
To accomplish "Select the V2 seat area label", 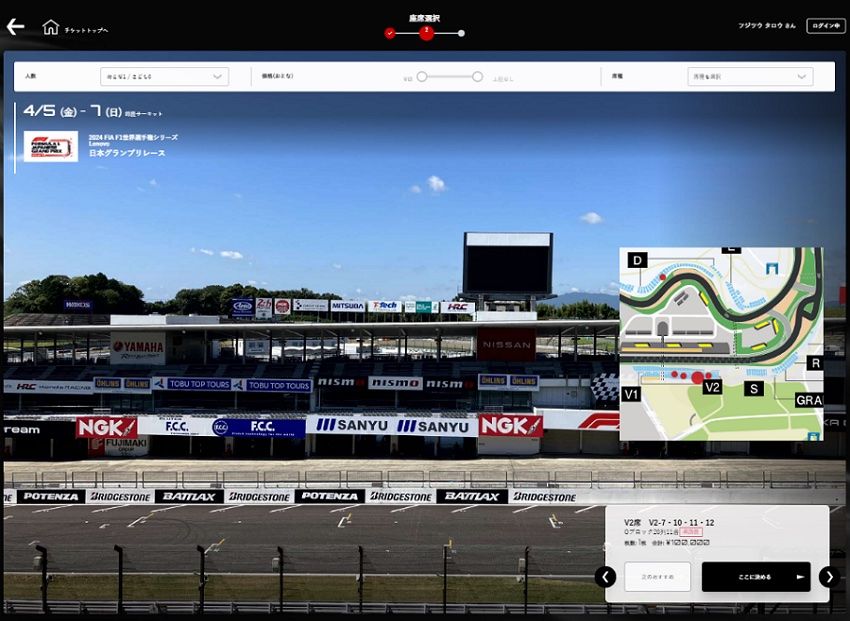I will (x=712, y=387).
